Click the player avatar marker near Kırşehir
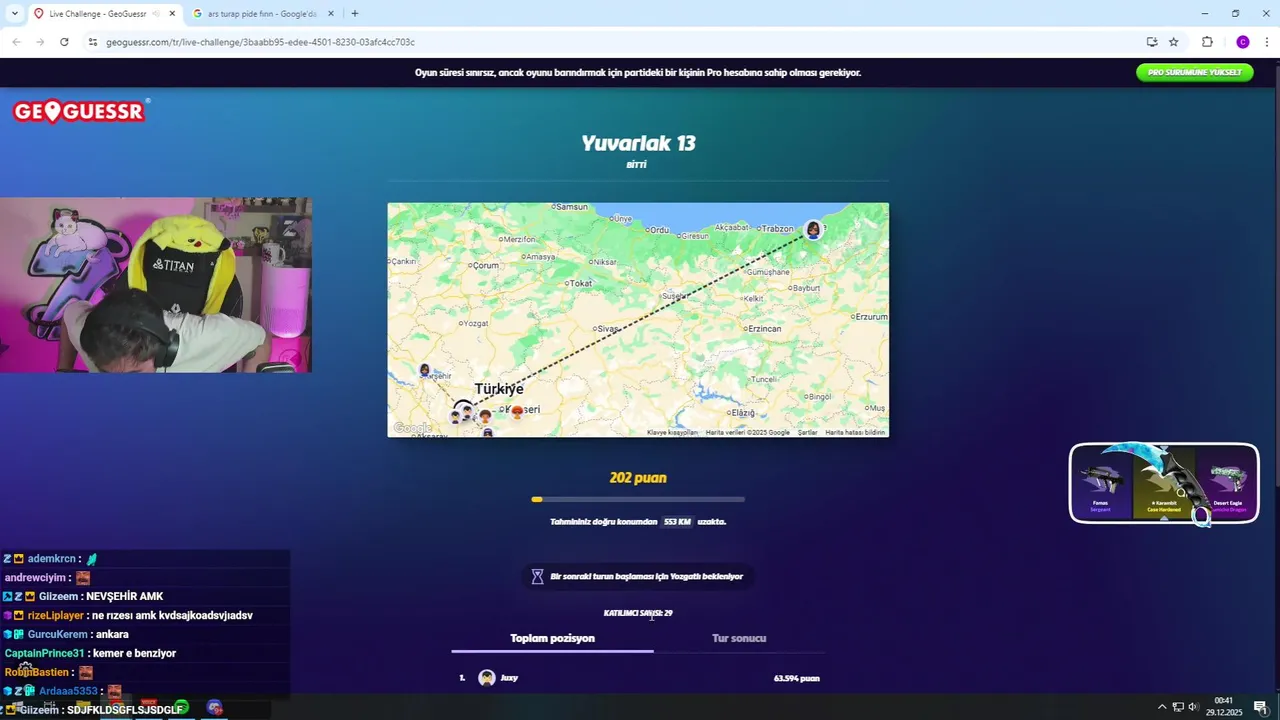The width and height of the screenshot is (1280, 720). [x=425, y=371]
